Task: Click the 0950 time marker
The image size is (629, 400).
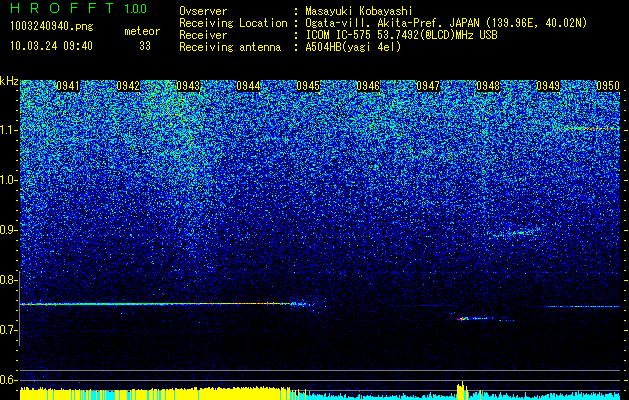Action: (x=608, y=86)
